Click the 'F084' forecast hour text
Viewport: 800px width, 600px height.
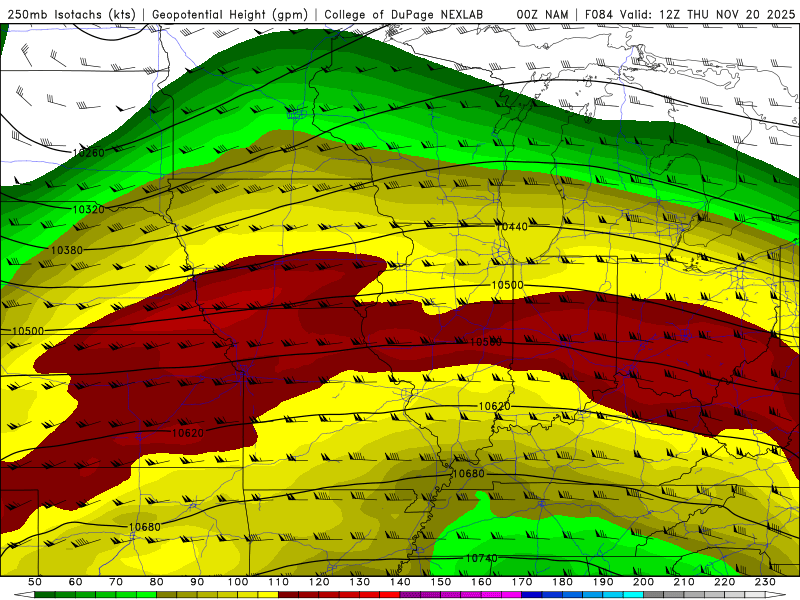pyautogui.click(x=598, y=15)
